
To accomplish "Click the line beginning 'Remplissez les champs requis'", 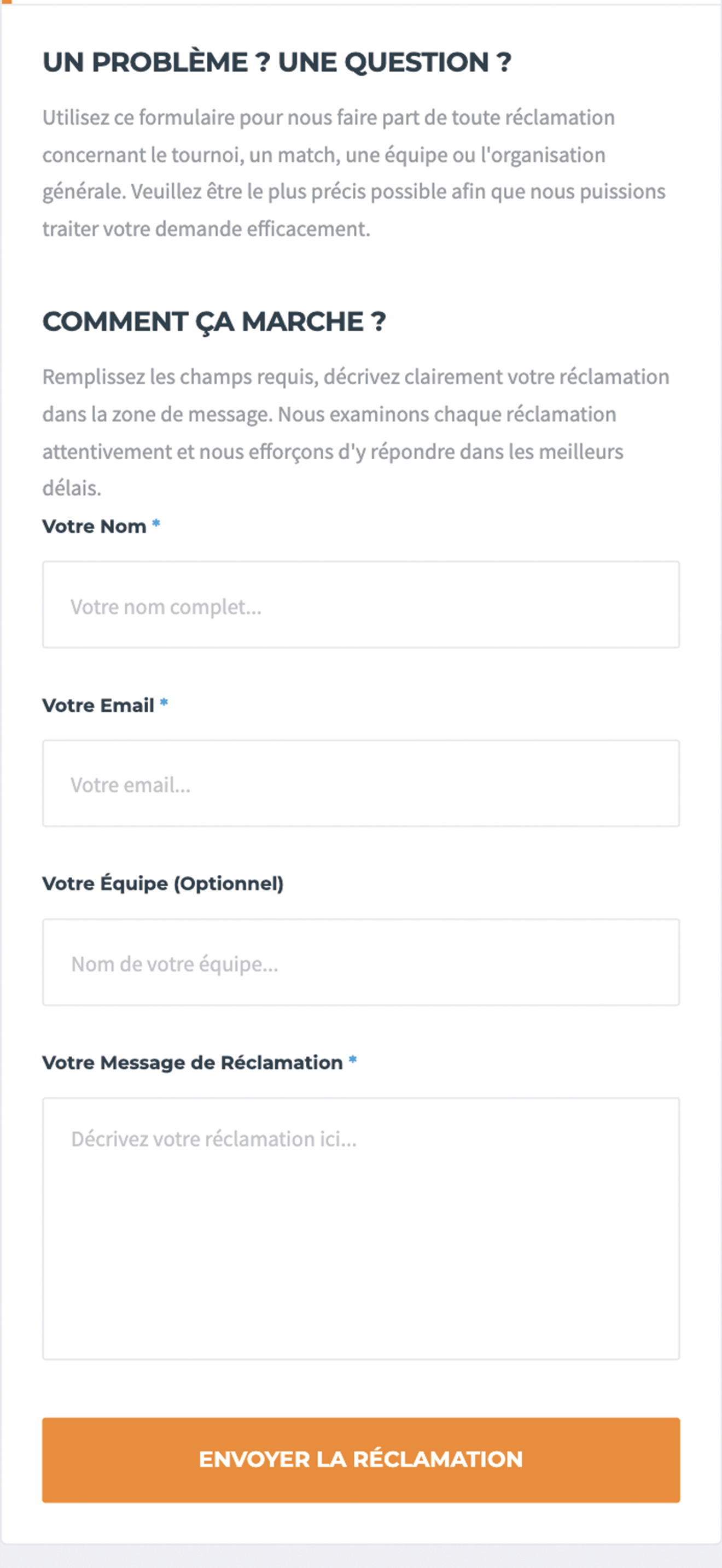I will 356,377.
